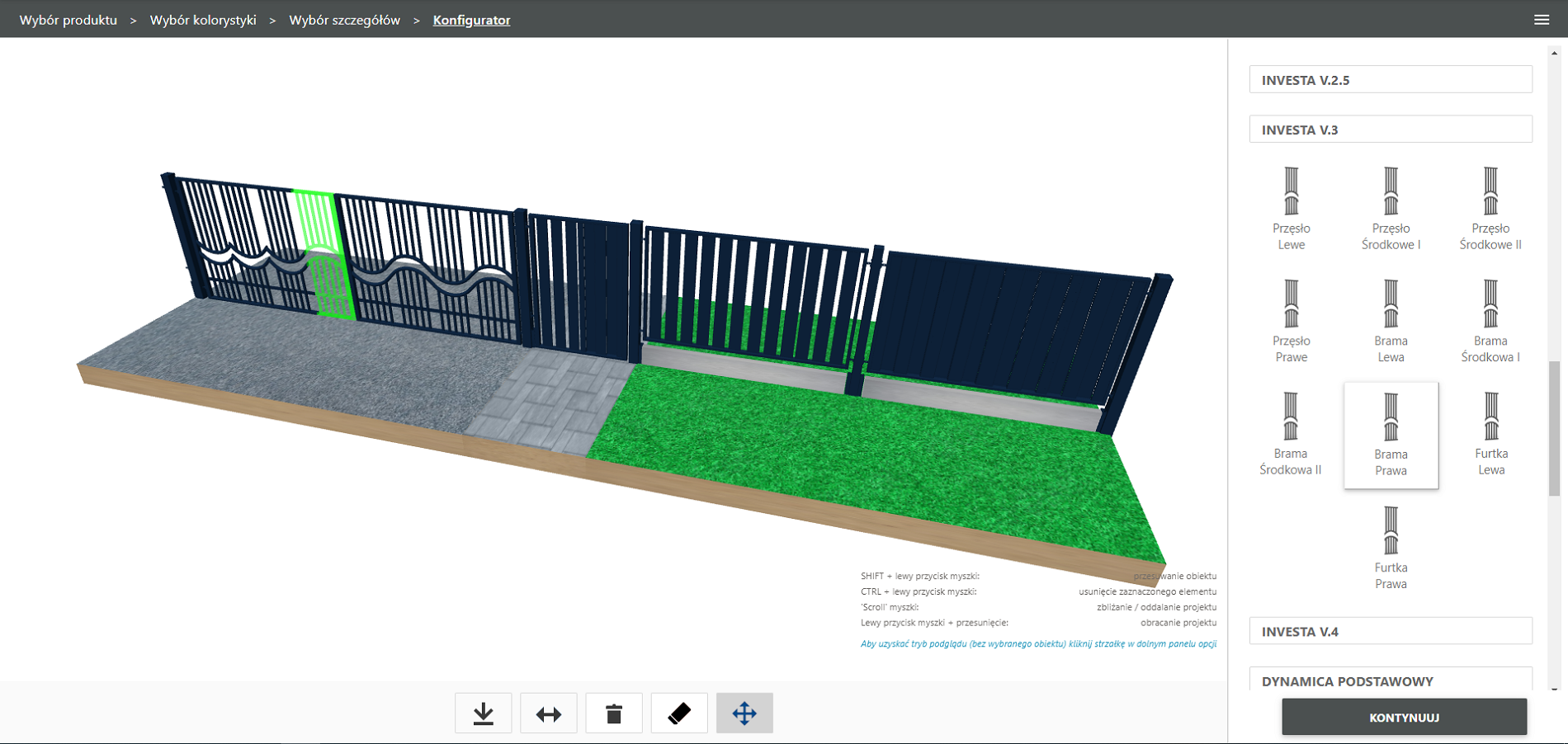
Task: Choose the Brama Lewa gate element
Action: click(1391, 321)
